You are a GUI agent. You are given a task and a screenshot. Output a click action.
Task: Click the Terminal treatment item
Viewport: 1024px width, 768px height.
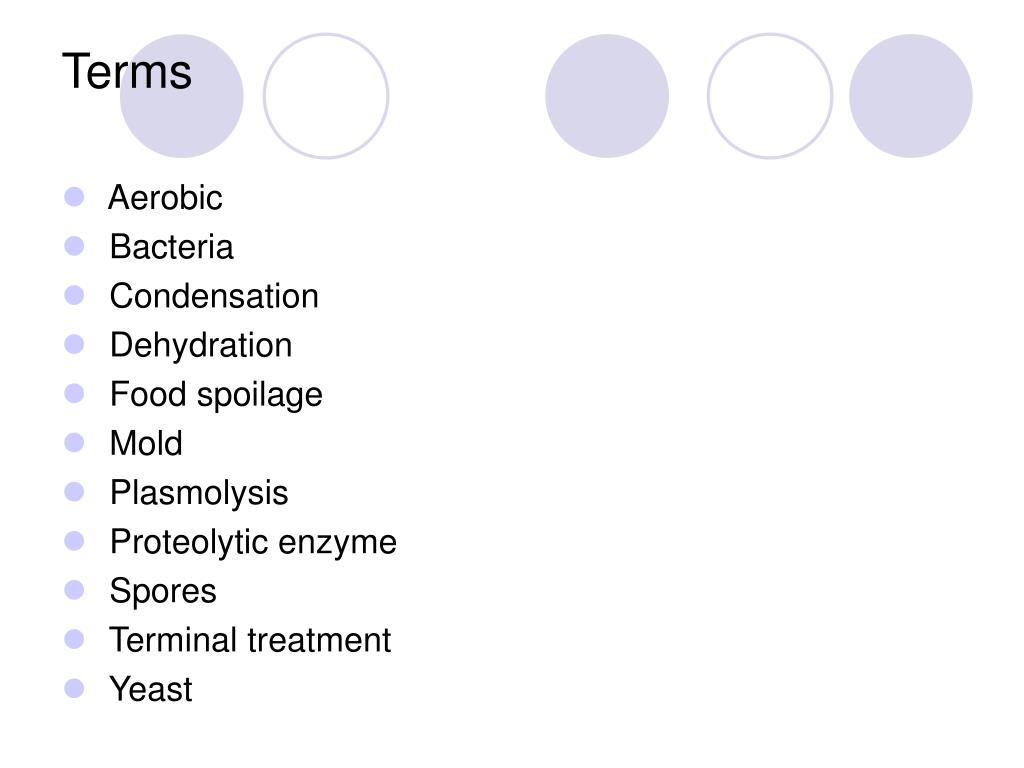(250, 640)
